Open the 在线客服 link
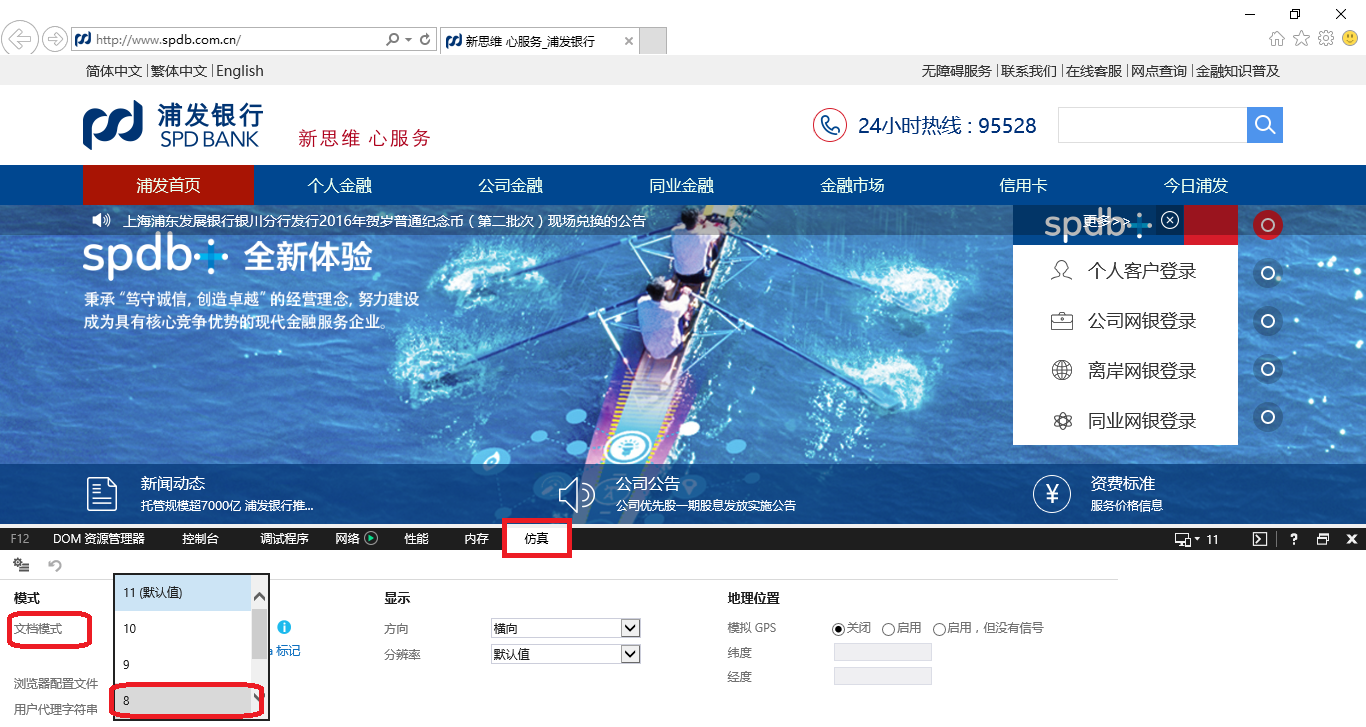 click(1094, 71)
